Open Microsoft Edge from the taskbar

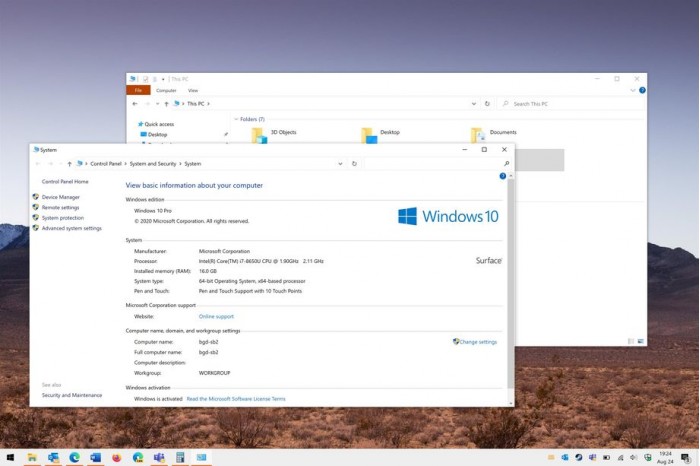[75, 457]
